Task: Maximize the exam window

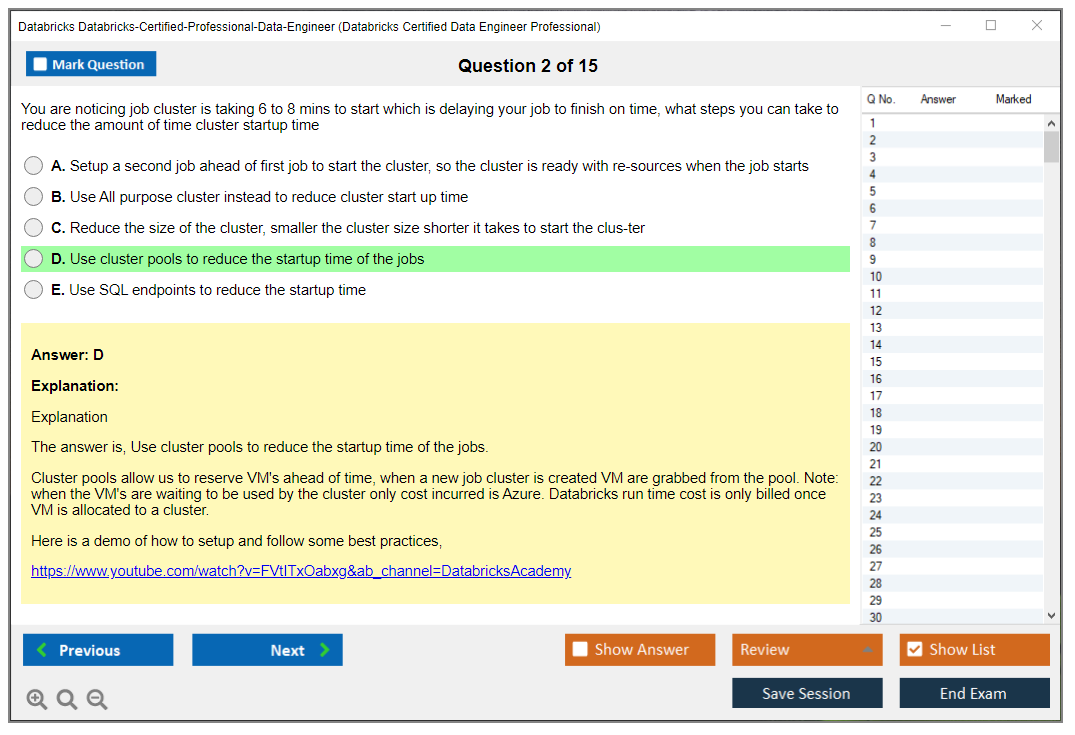Action: click(991, 26)
